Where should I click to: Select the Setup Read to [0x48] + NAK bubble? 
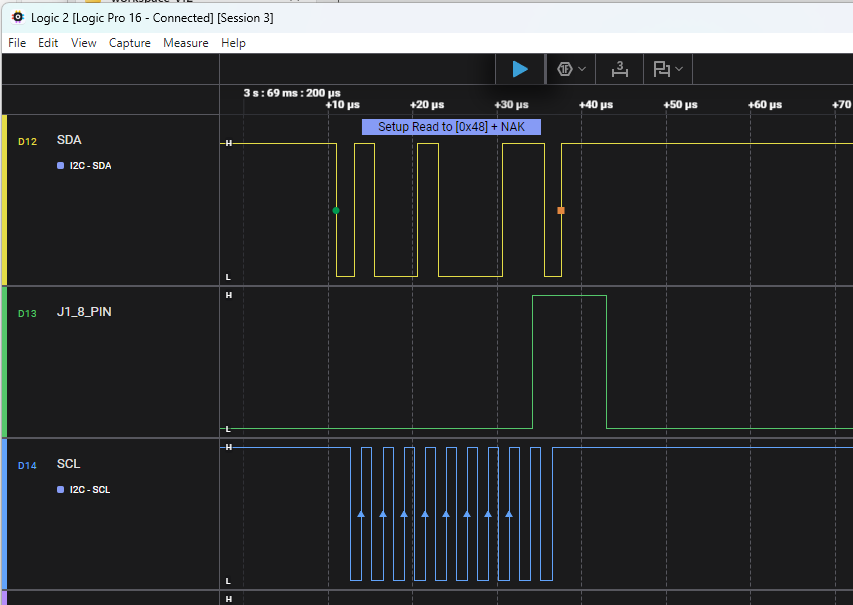pyautogui.click(x=452, y=127)
